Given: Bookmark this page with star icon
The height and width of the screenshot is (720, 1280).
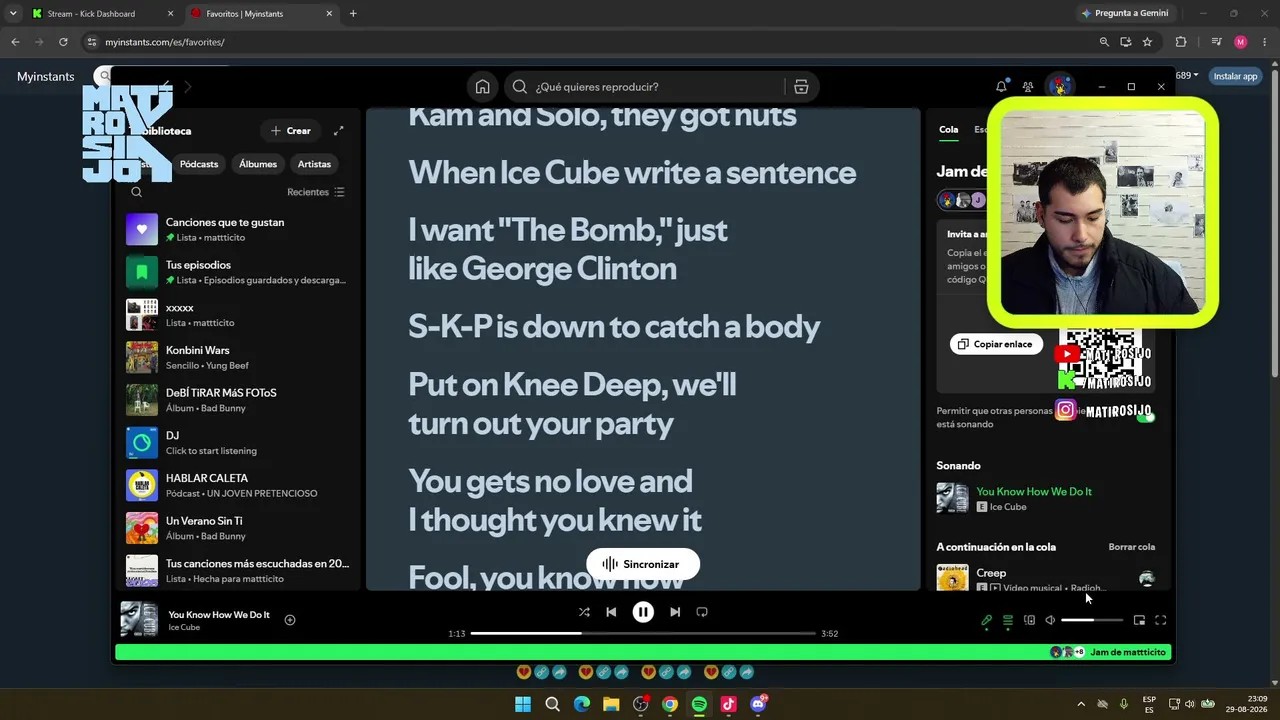Looking at the screenshot, I should (1147, 42).
